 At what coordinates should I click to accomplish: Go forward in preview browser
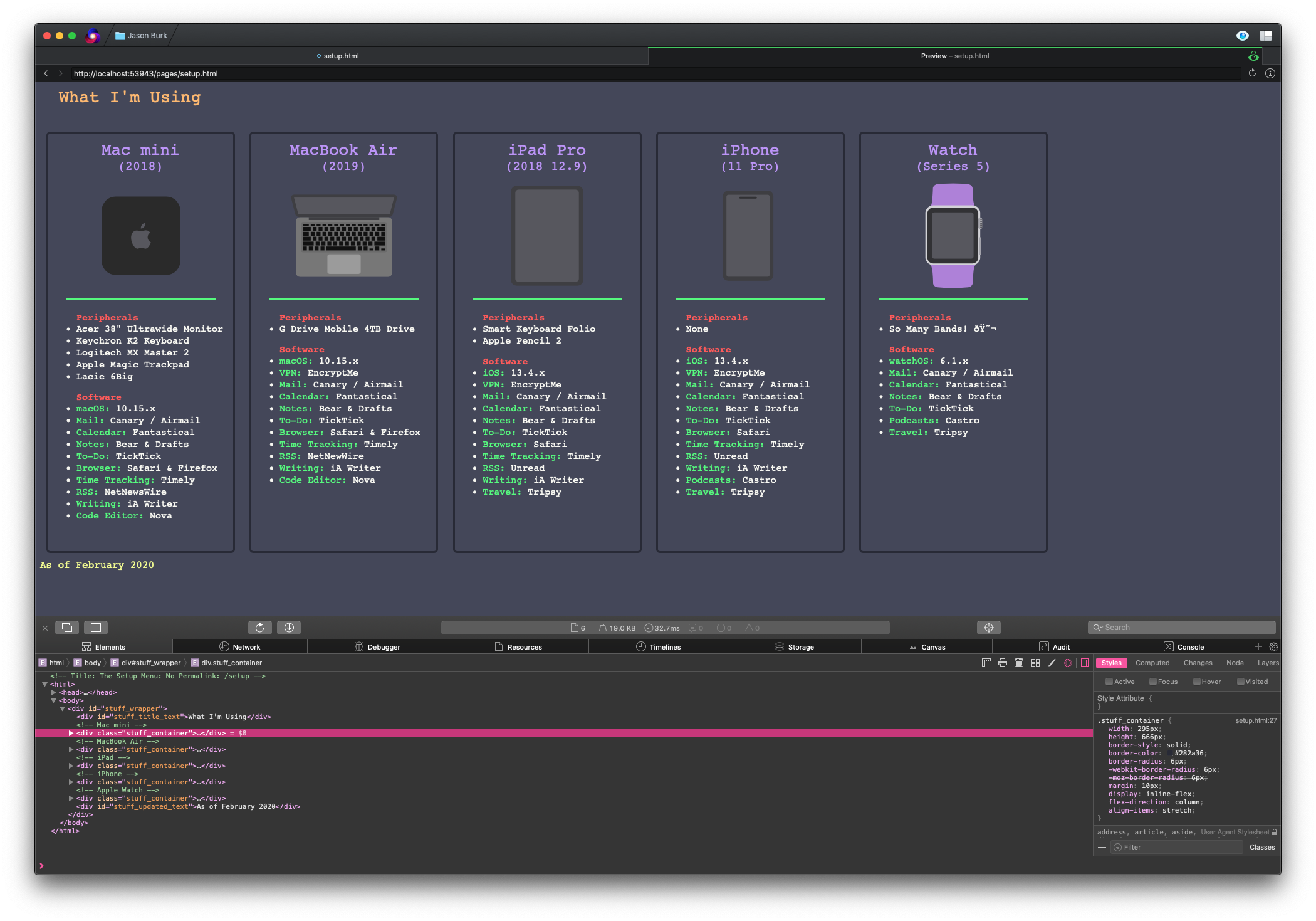[x=60, y=73]
